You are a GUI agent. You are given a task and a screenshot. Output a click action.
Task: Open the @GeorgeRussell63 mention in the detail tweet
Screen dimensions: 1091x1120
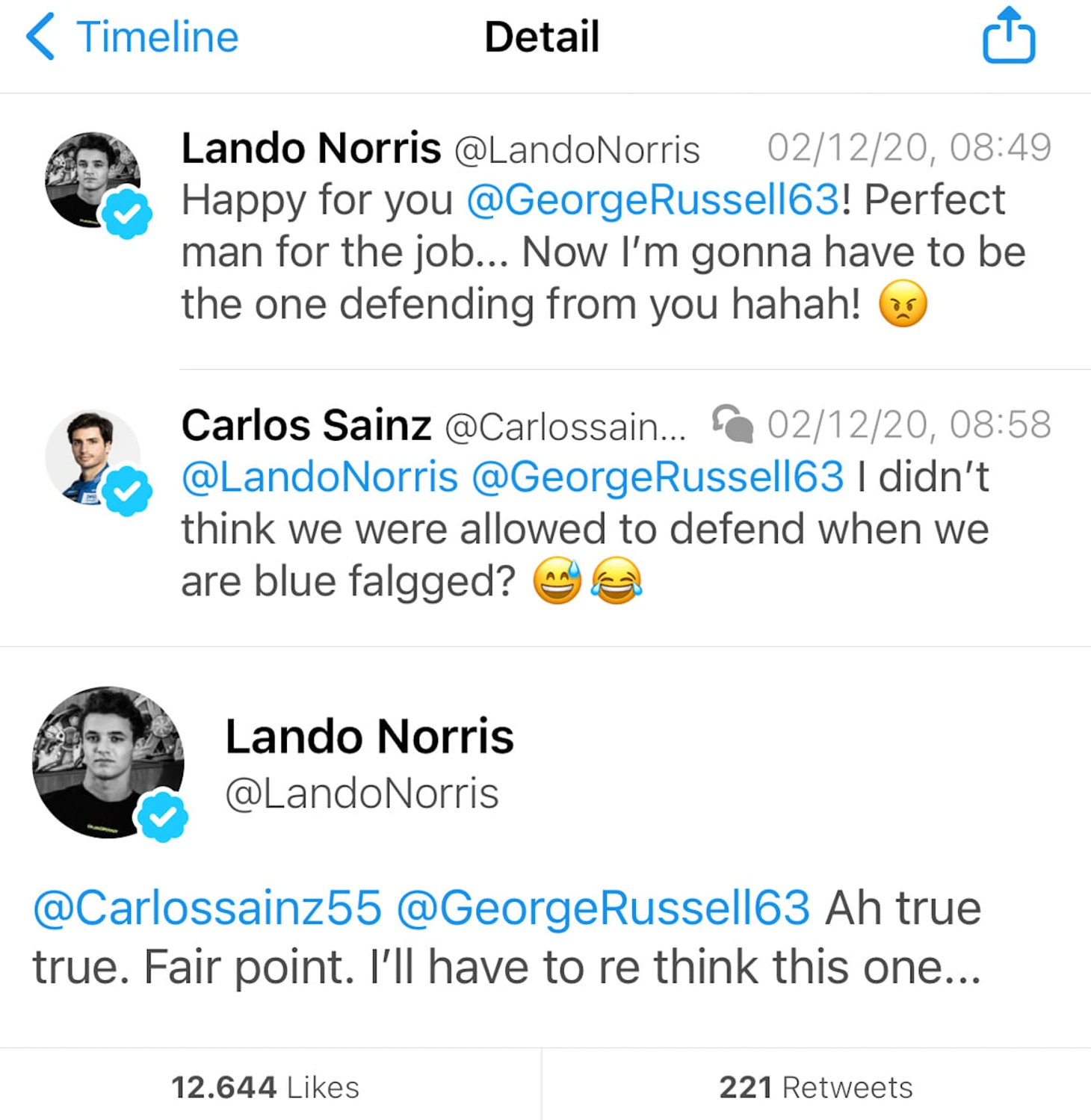coord(603,908)
